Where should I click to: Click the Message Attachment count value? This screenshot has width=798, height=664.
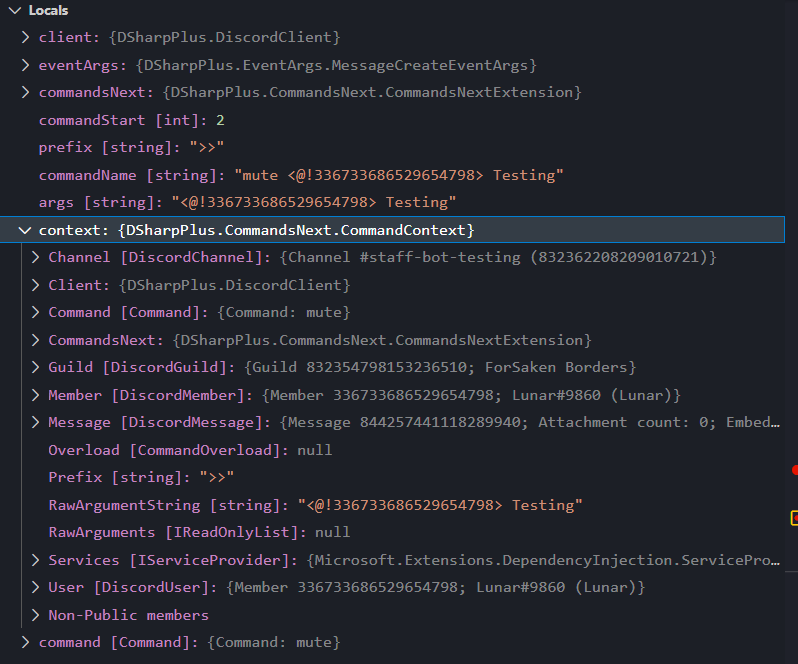tap(529, 422)
